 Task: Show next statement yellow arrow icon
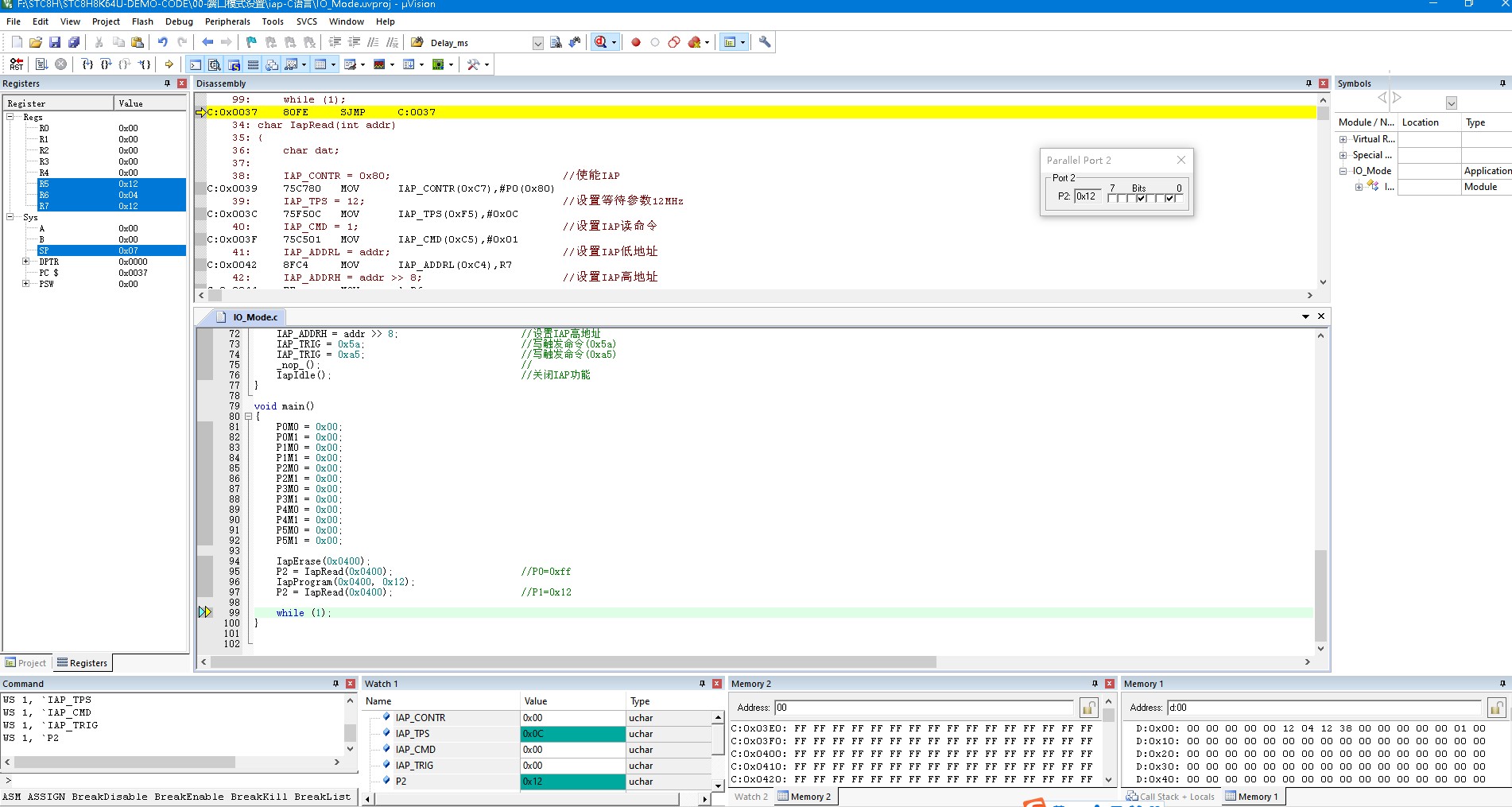(x=169, y=64)
